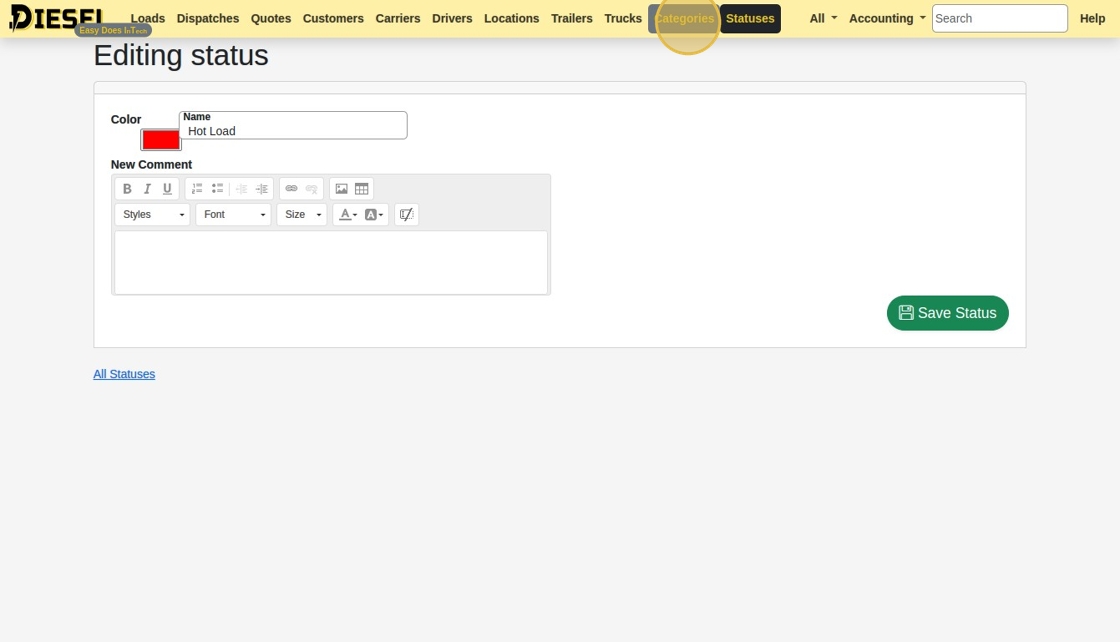Click the Name field containing Hot Load
Image resolution: width=1120 pixels, height=642 pixels.
(x=293, y=126)
